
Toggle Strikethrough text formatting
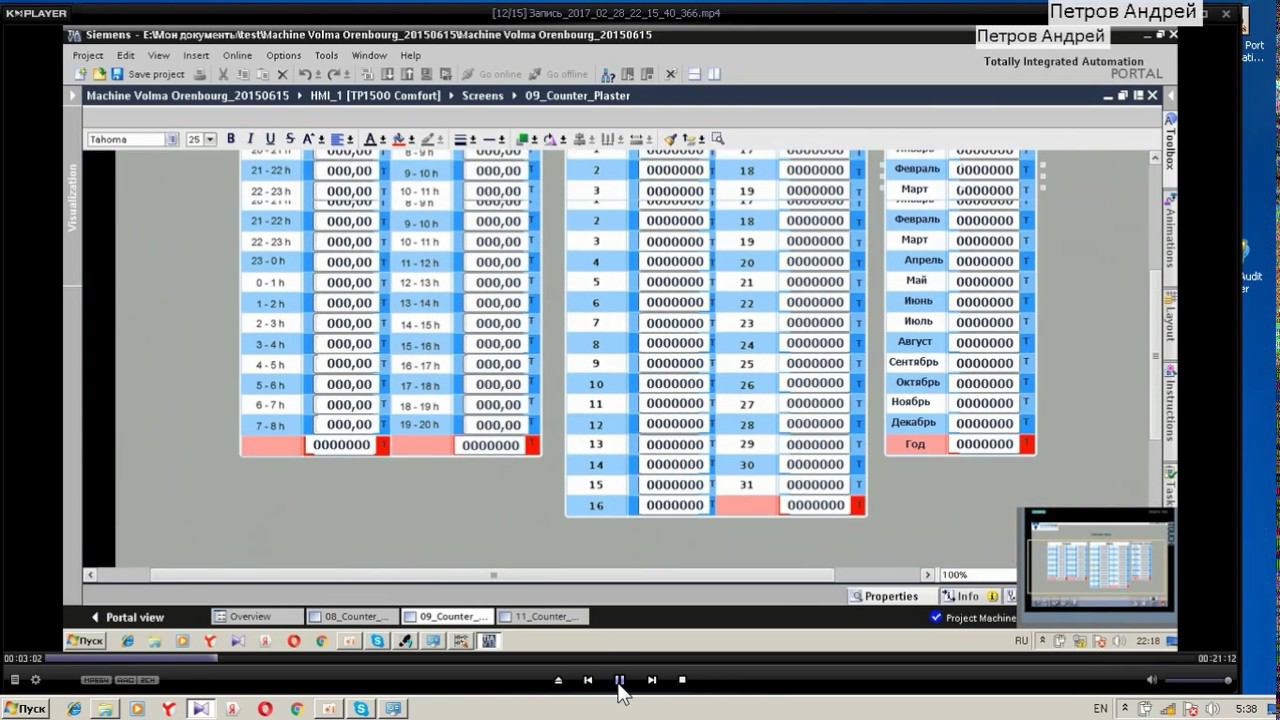point(290,139)
